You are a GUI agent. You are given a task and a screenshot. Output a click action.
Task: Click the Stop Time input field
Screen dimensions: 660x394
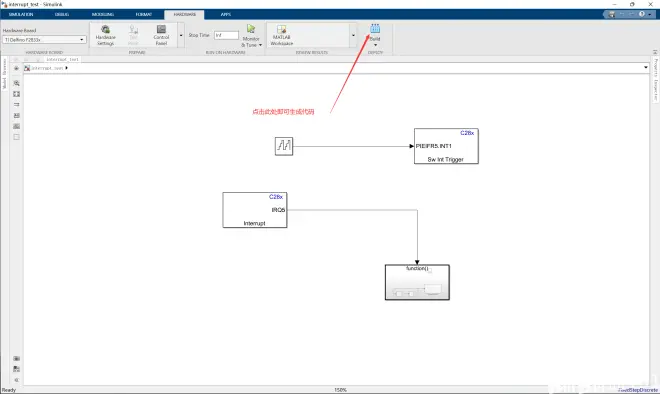(x=226, y=35)
